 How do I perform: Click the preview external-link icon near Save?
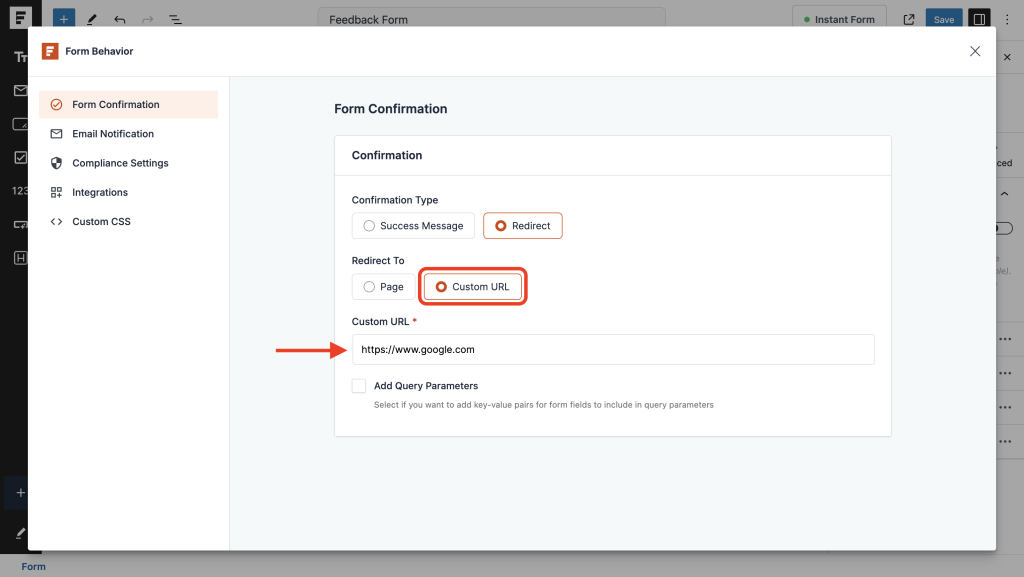[x=908, y=18]
